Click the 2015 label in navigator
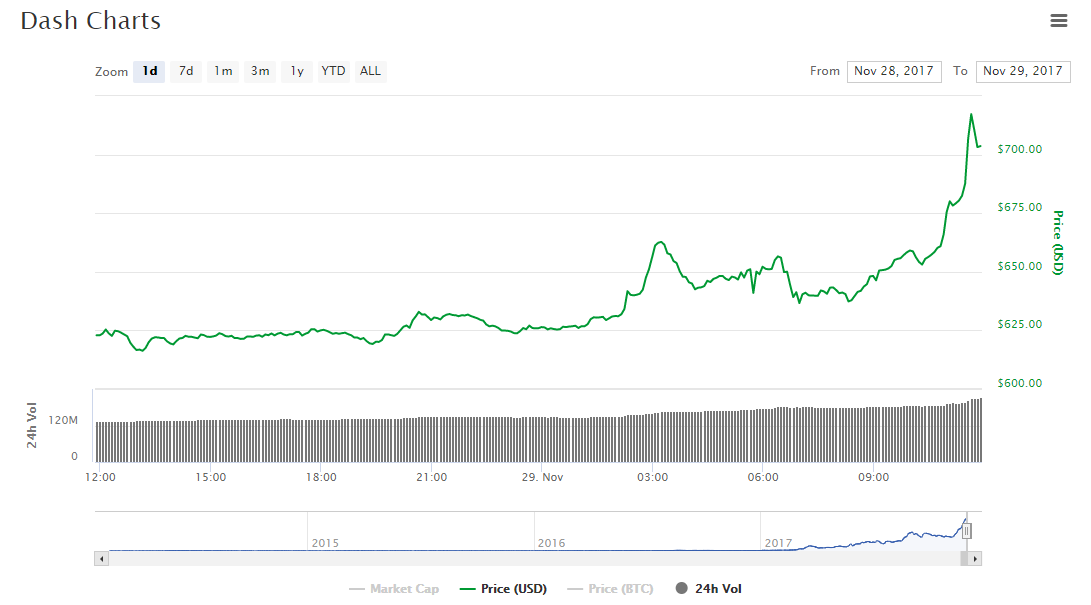 325,543
